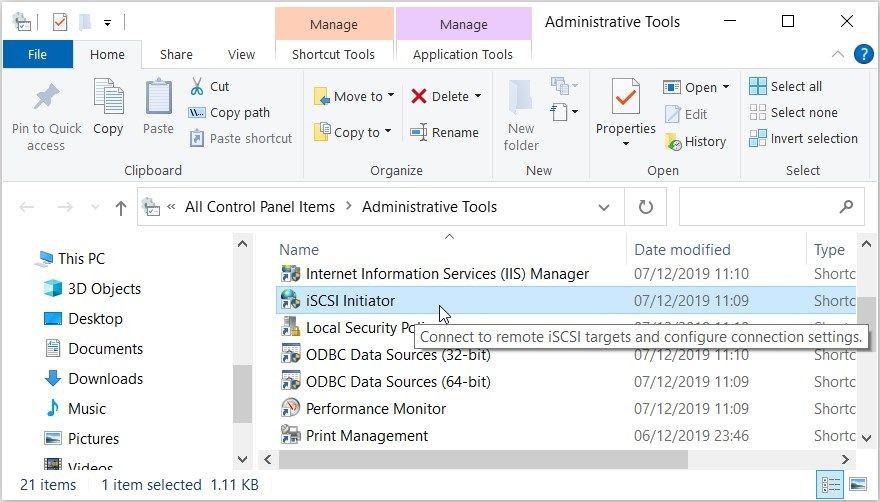Select Desktop in the navigation pane

pos(84,318)
